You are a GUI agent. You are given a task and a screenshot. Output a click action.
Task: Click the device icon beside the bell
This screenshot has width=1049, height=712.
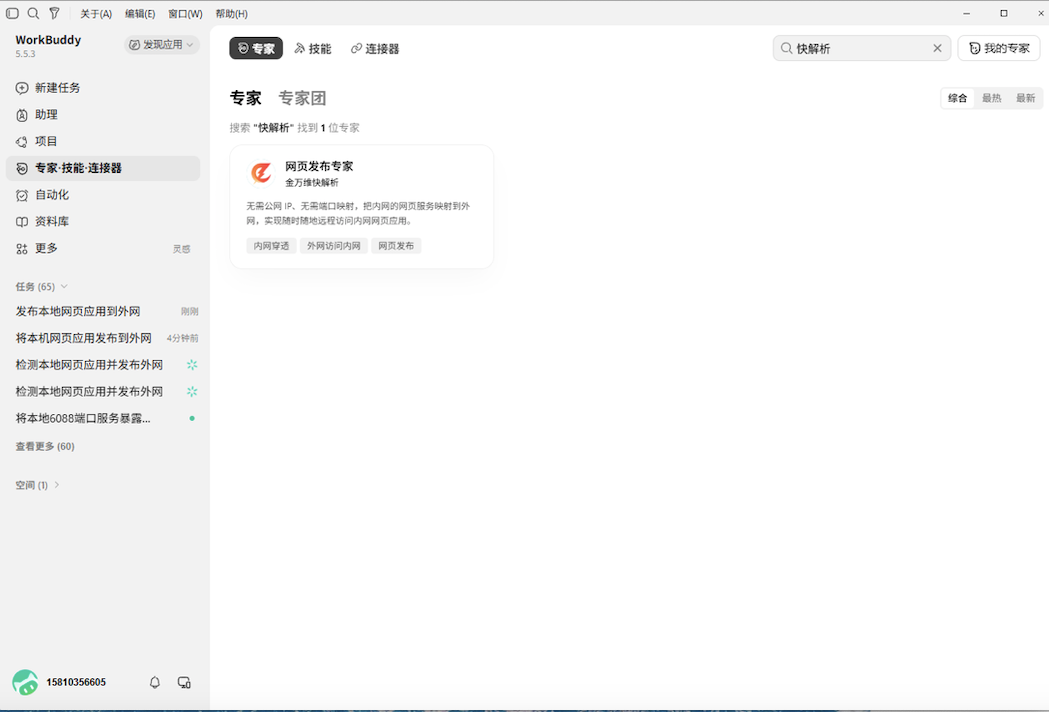(x=184, y=683)
